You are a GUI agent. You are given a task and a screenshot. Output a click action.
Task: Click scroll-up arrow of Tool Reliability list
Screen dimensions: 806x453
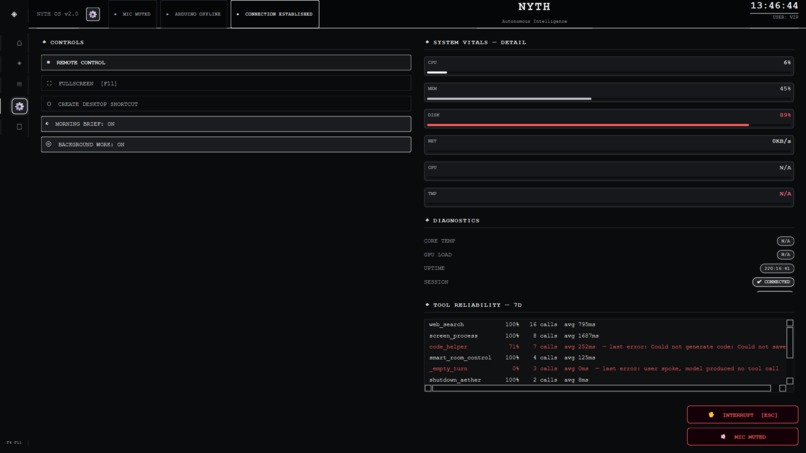pos(790,323)
